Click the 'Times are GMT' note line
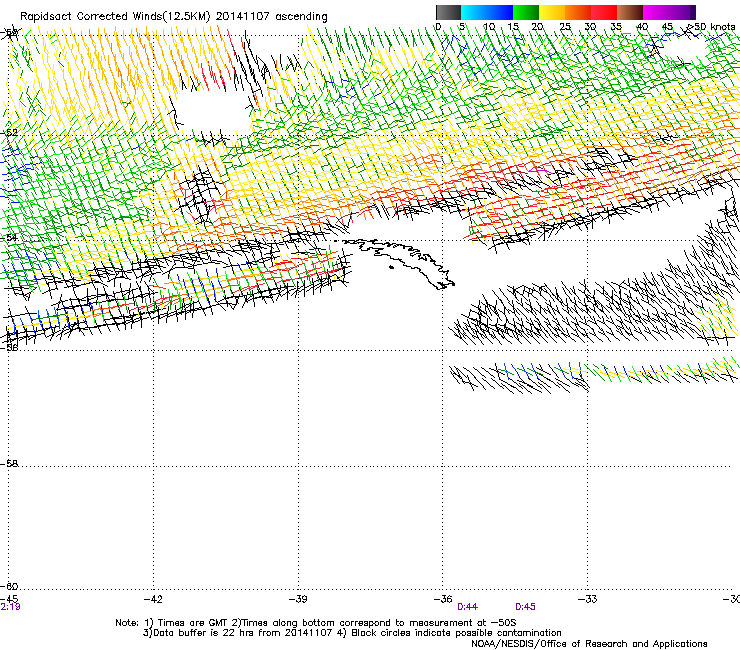The height and width of the screenshot is (650, 740). click(316, 623)
